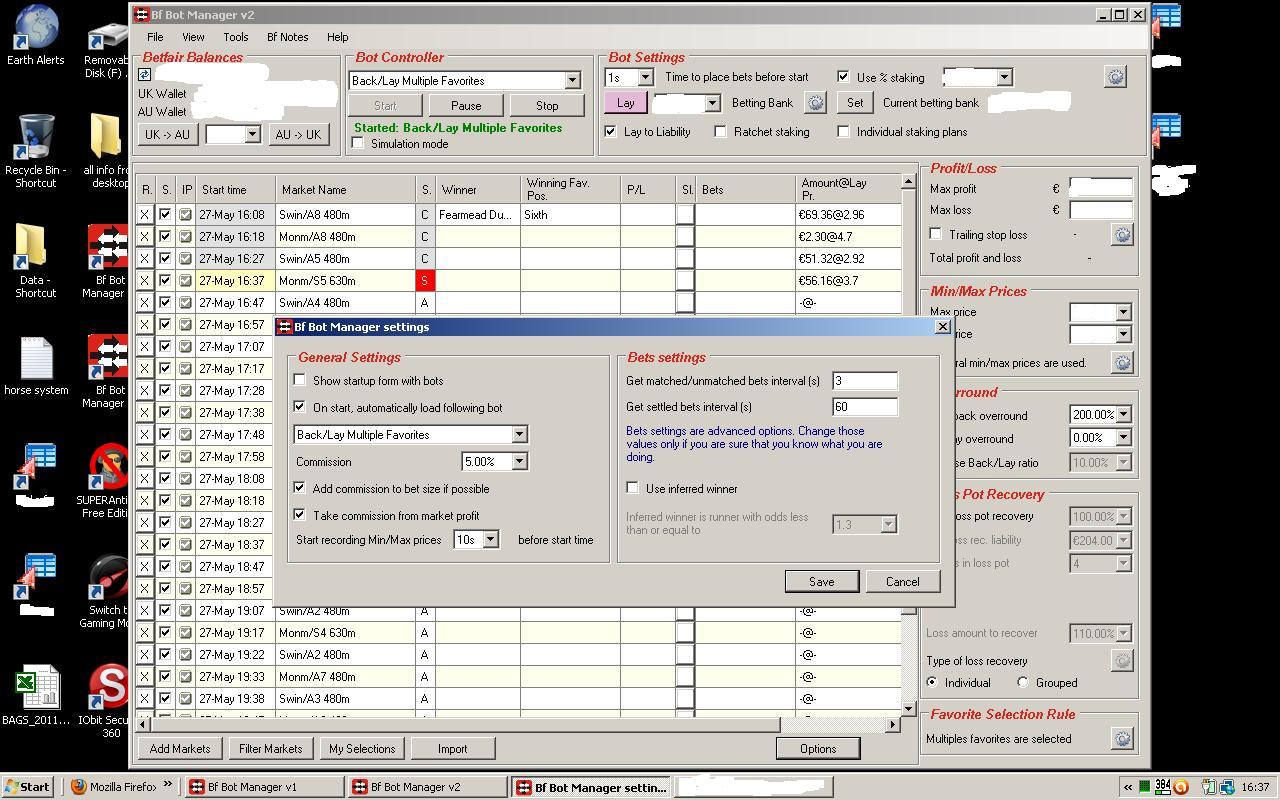Open wallet transfer amount dropdown
This screenshot has height=800, width=1280.
(x=252, y=134)
